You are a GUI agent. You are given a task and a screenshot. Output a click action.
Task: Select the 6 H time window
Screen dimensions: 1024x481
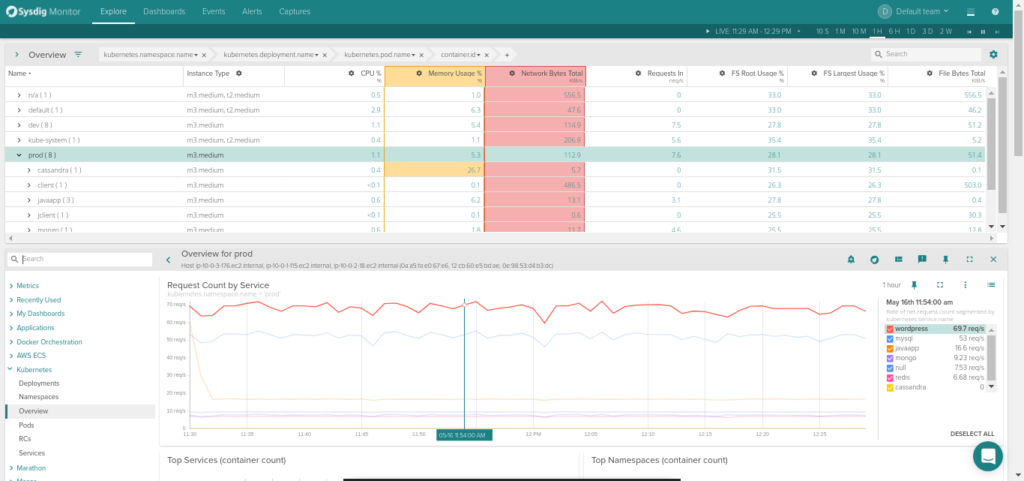[894, 31]
